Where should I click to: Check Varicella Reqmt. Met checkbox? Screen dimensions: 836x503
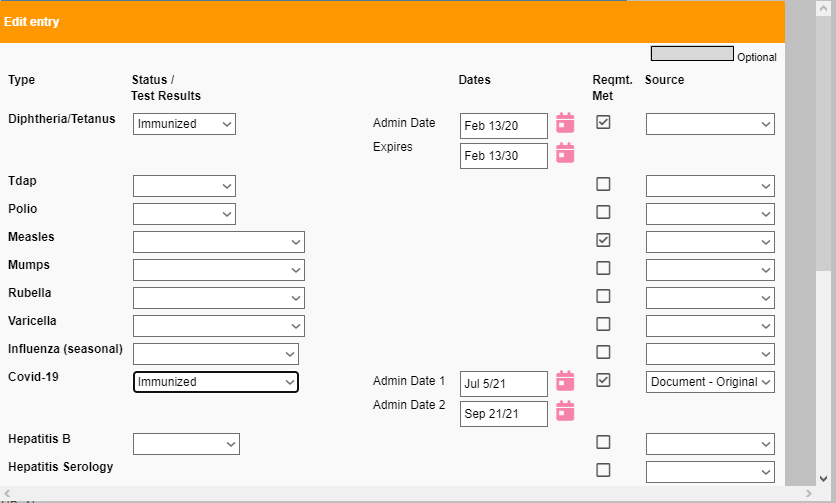(x=603, y=324)
